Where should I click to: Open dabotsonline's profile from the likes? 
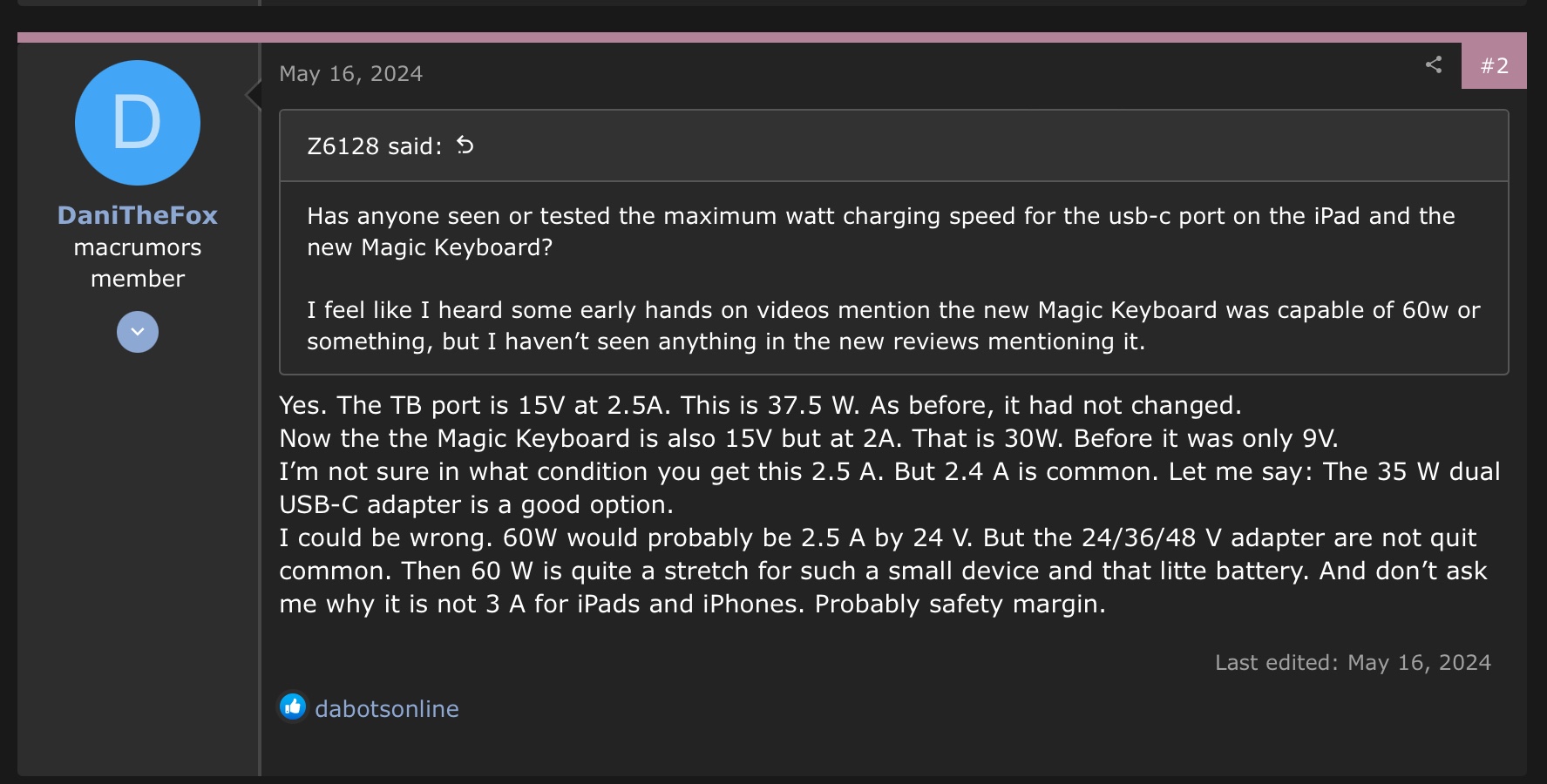point(386,709)
